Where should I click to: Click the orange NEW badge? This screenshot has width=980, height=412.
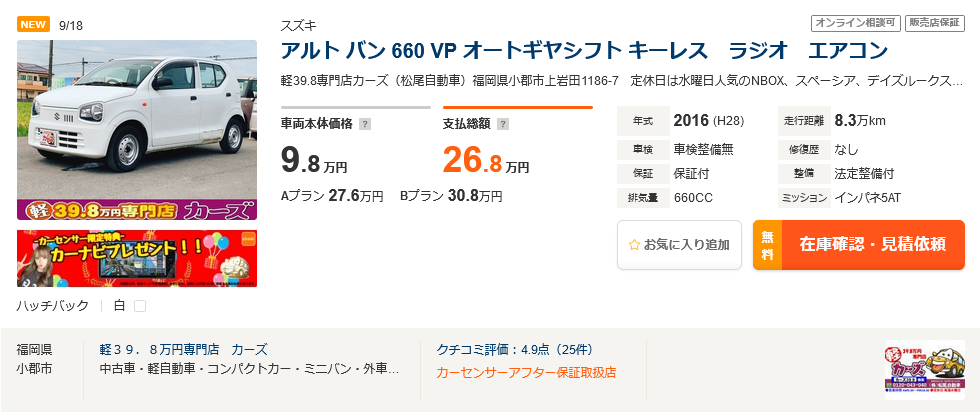click(x=33, y=24)
